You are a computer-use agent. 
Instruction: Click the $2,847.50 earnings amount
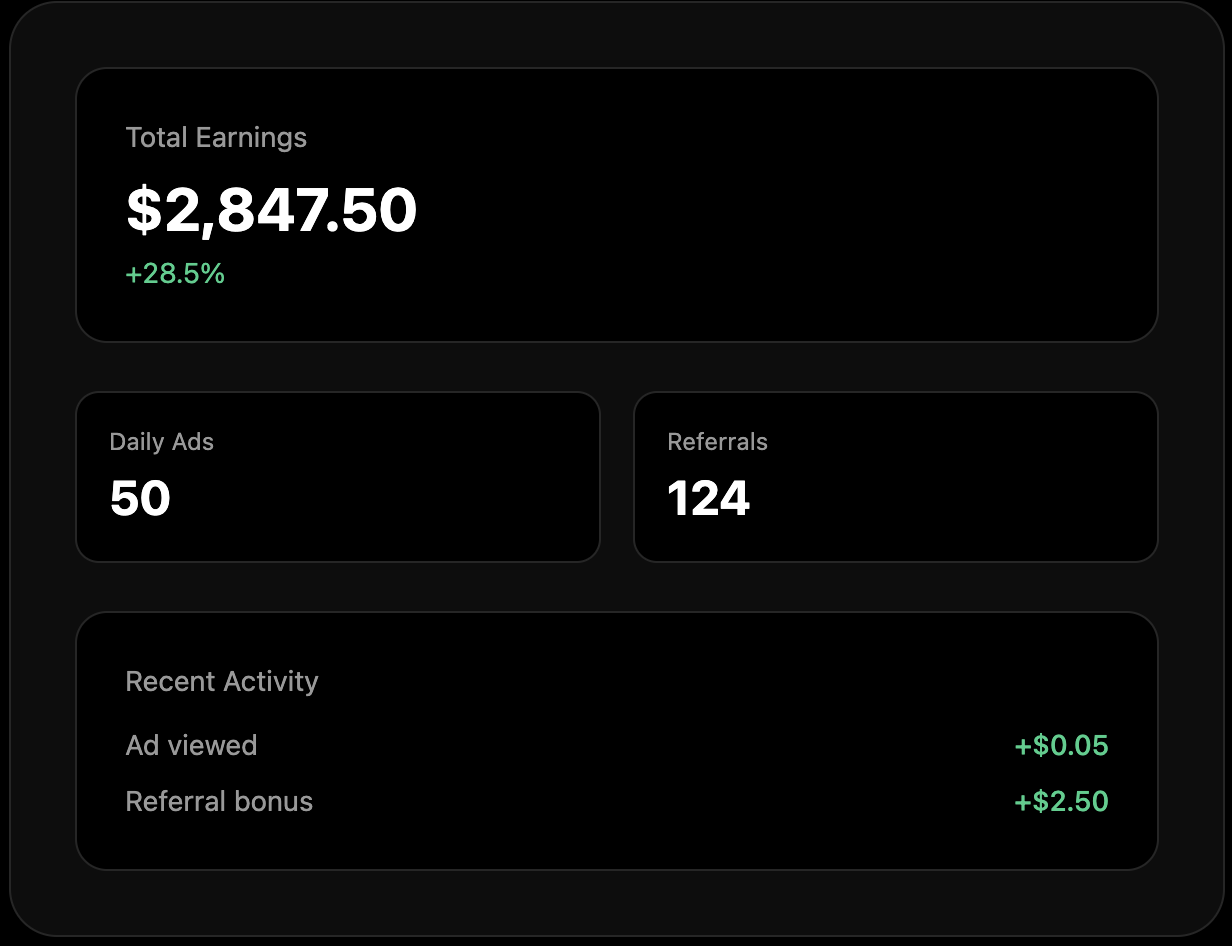tap(271, 211)
